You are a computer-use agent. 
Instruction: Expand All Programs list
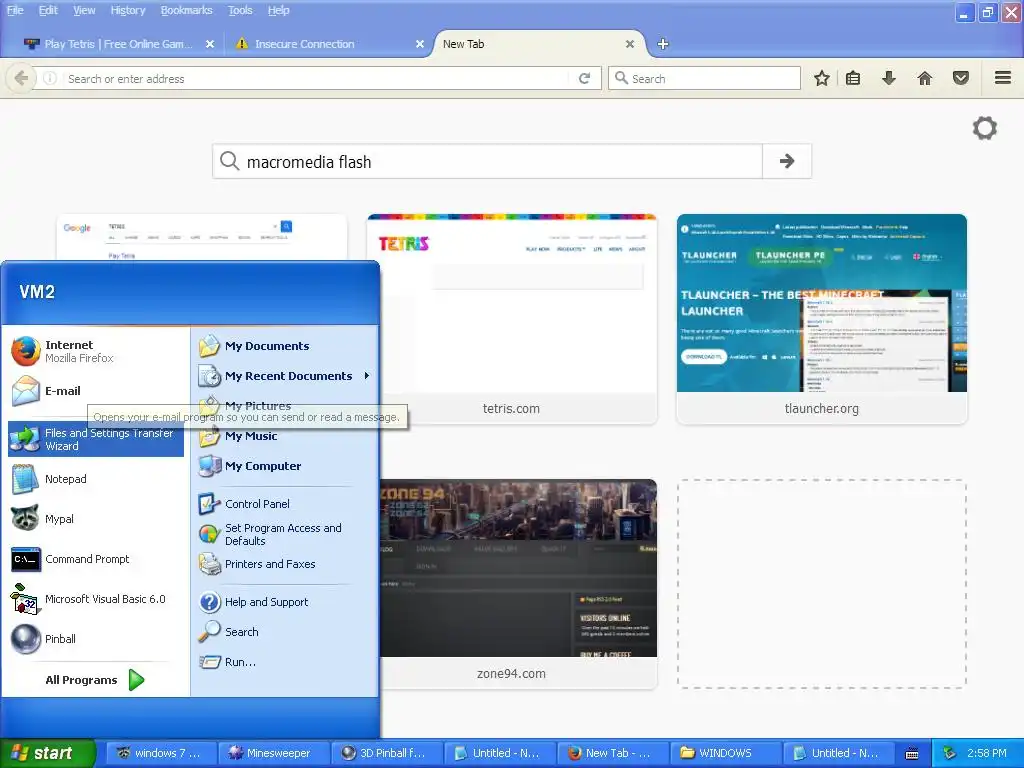[95, 680]
